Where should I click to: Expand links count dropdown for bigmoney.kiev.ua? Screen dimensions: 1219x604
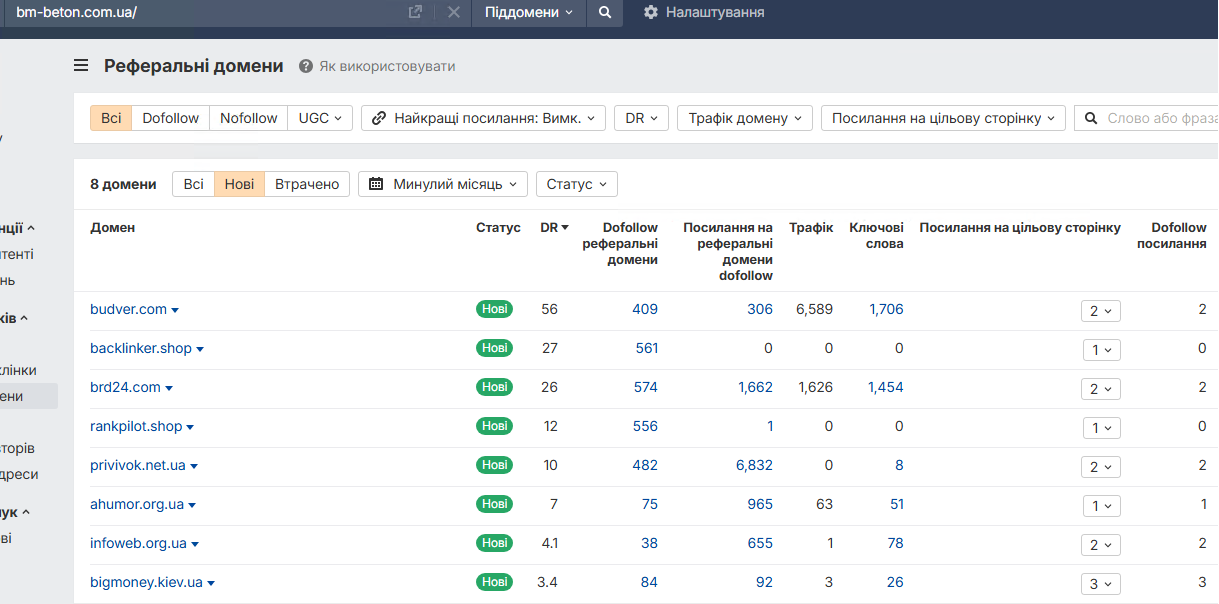(x=1101, y=584)
